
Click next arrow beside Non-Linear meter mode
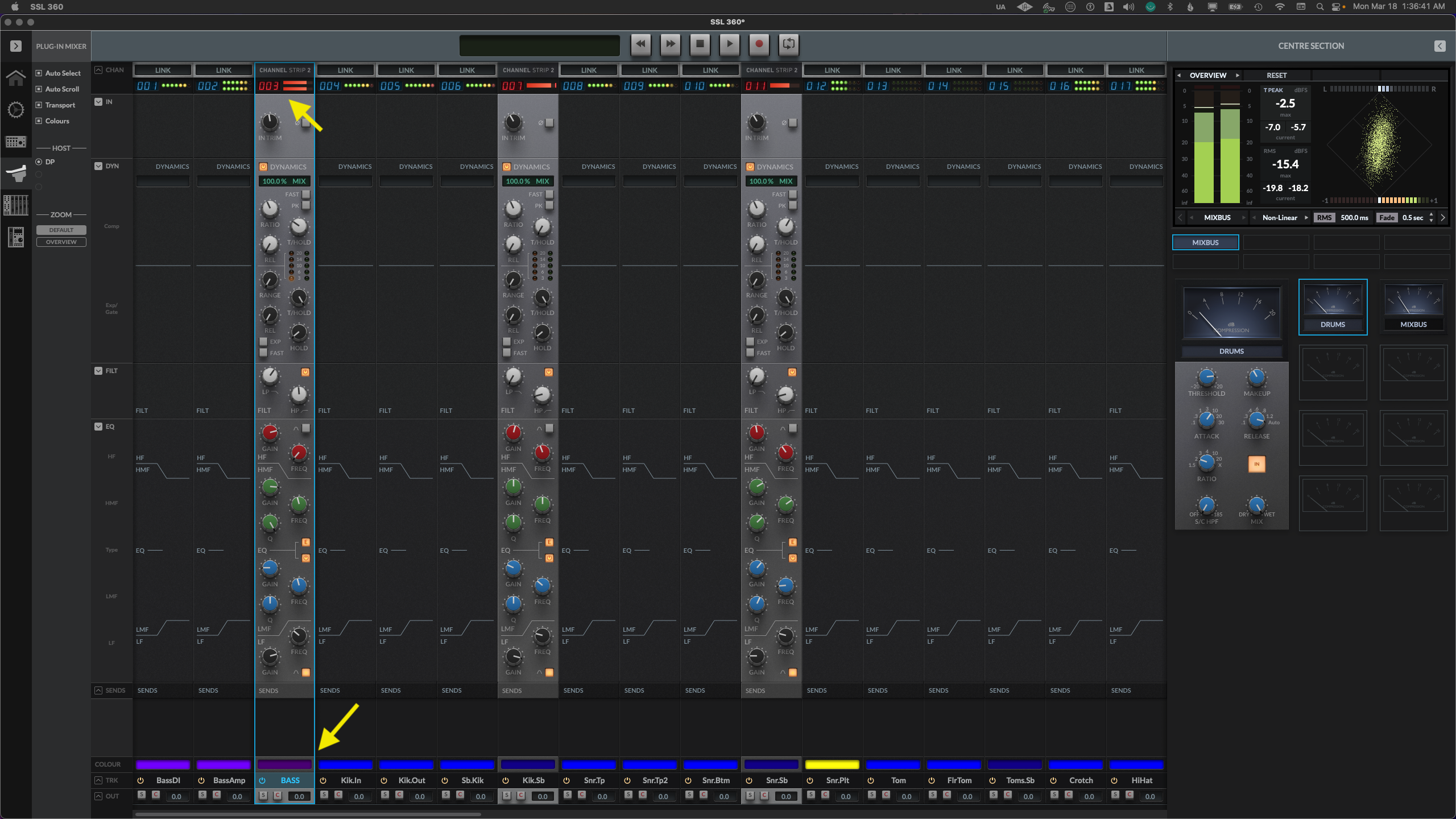click(1306, 218)
